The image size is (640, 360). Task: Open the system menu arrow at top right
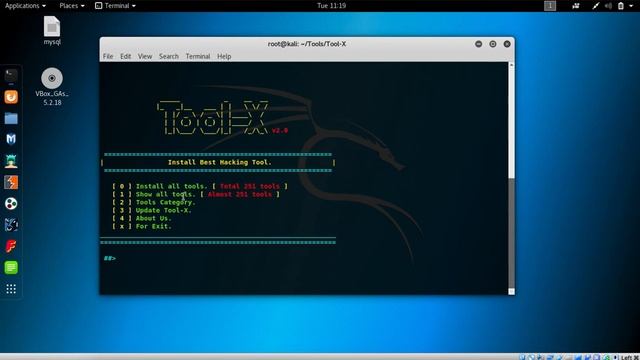pyautogui.click(x=631, y=6)
